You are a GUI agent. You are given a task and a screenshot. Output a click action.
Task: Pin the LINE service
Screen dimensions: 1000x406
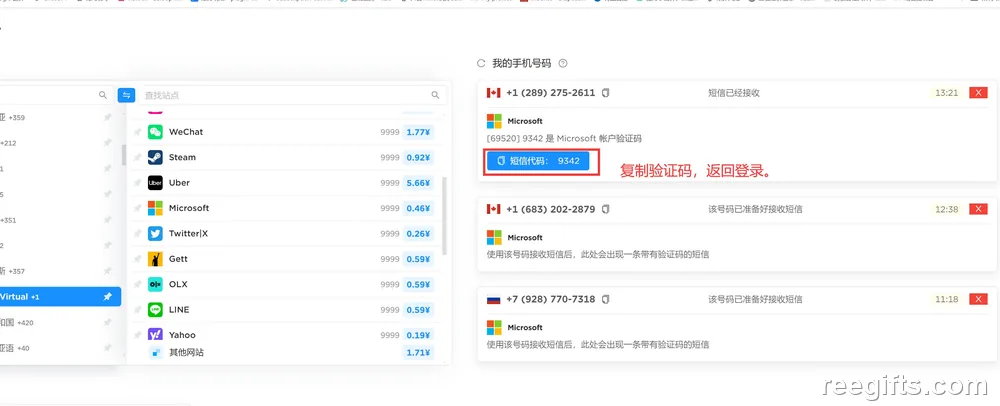point(137,310)
